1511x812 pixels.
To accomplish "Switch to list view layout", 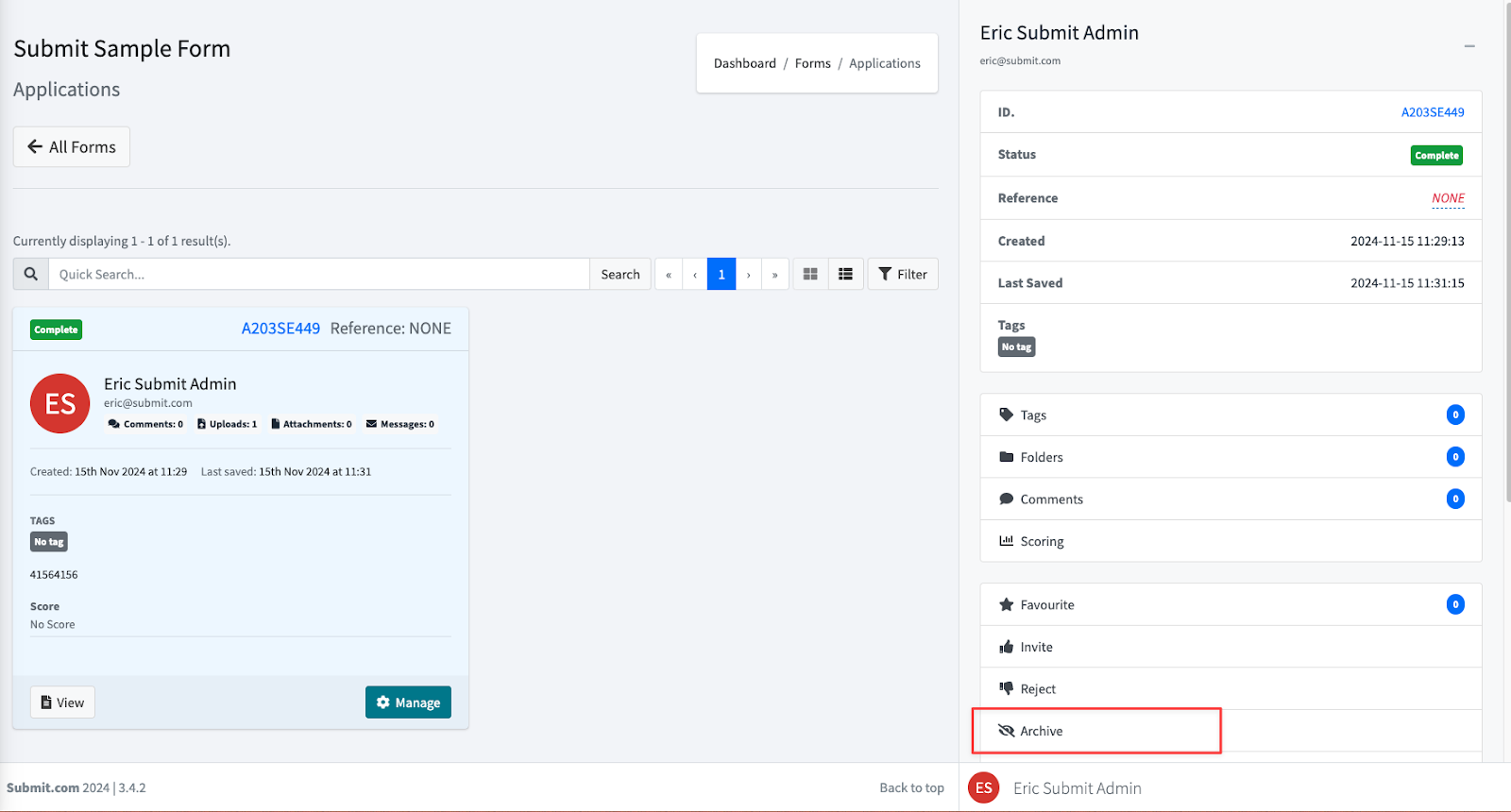I will point(845,274).
